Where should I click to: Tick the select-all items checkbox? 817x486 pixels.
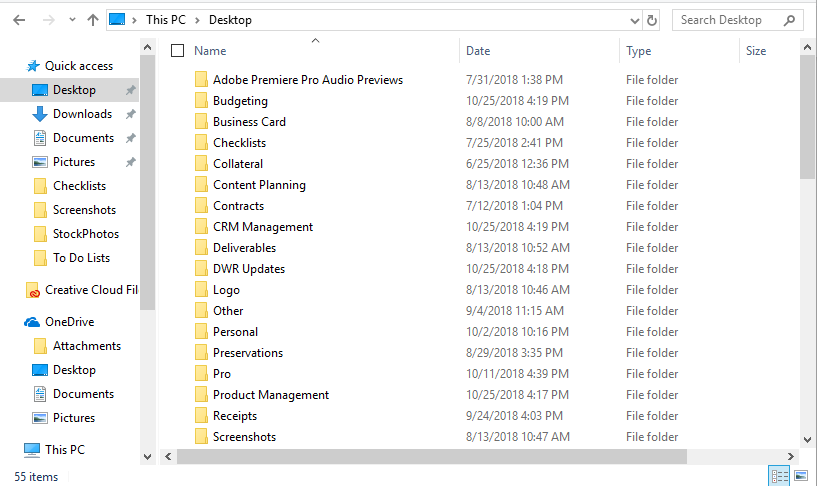(178, 51)
